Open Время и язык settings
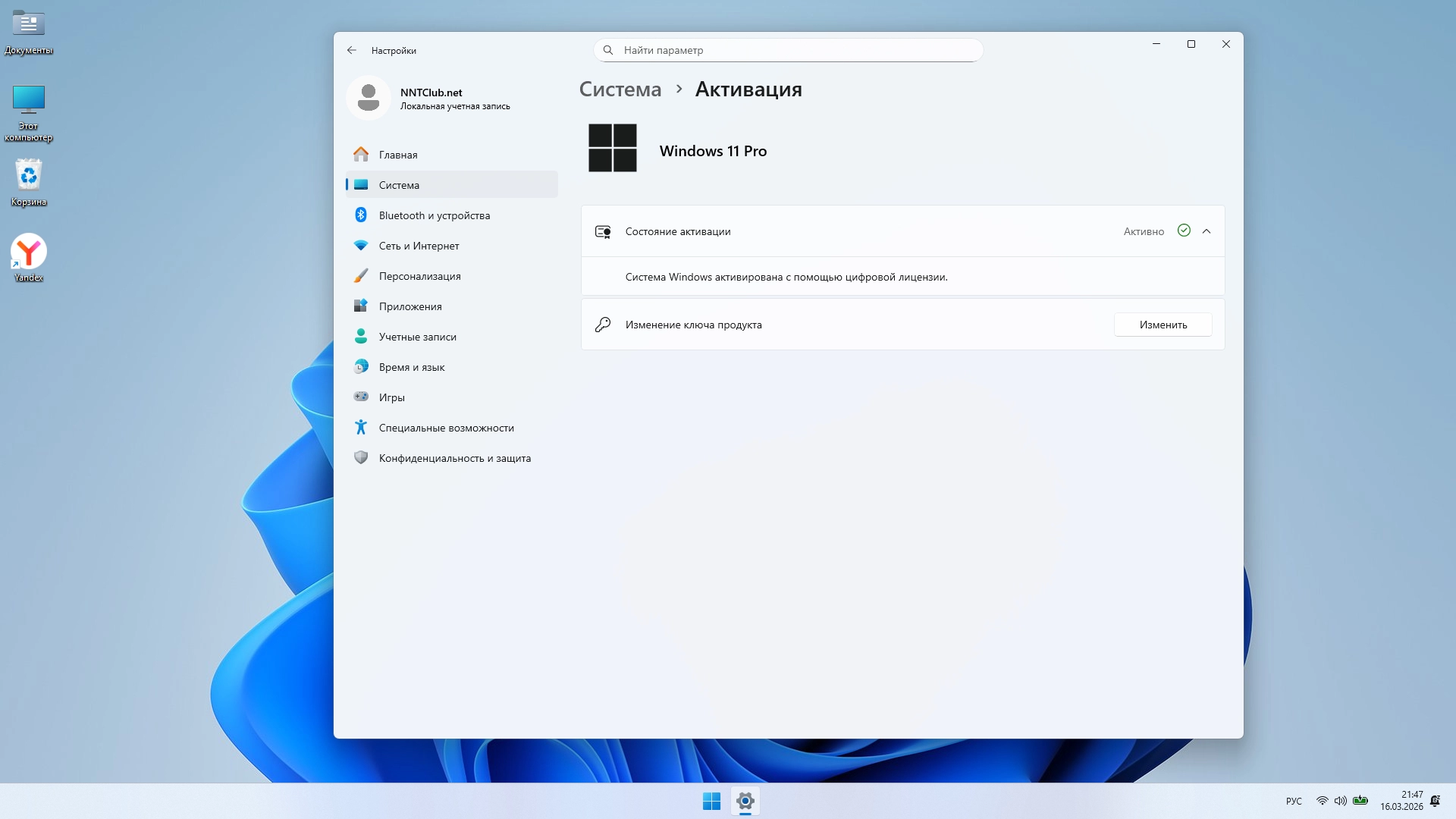Screen dimensions: 1456x819 [x=411, y=367]
